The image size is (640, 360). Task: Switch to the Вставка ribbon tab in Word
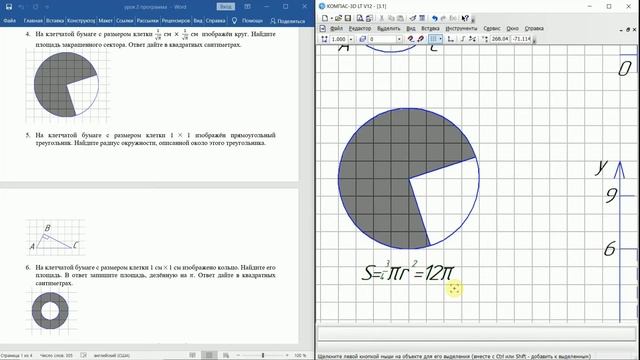click(55, 20)
